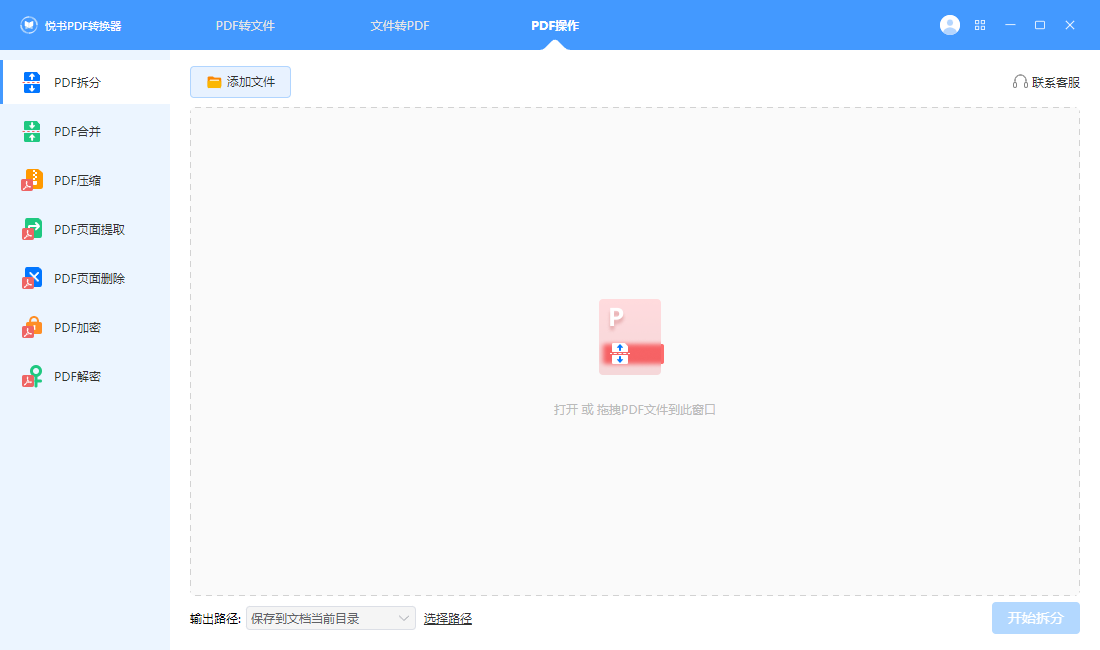Open the apps grid icon in title bar

(x=980, y=24)
